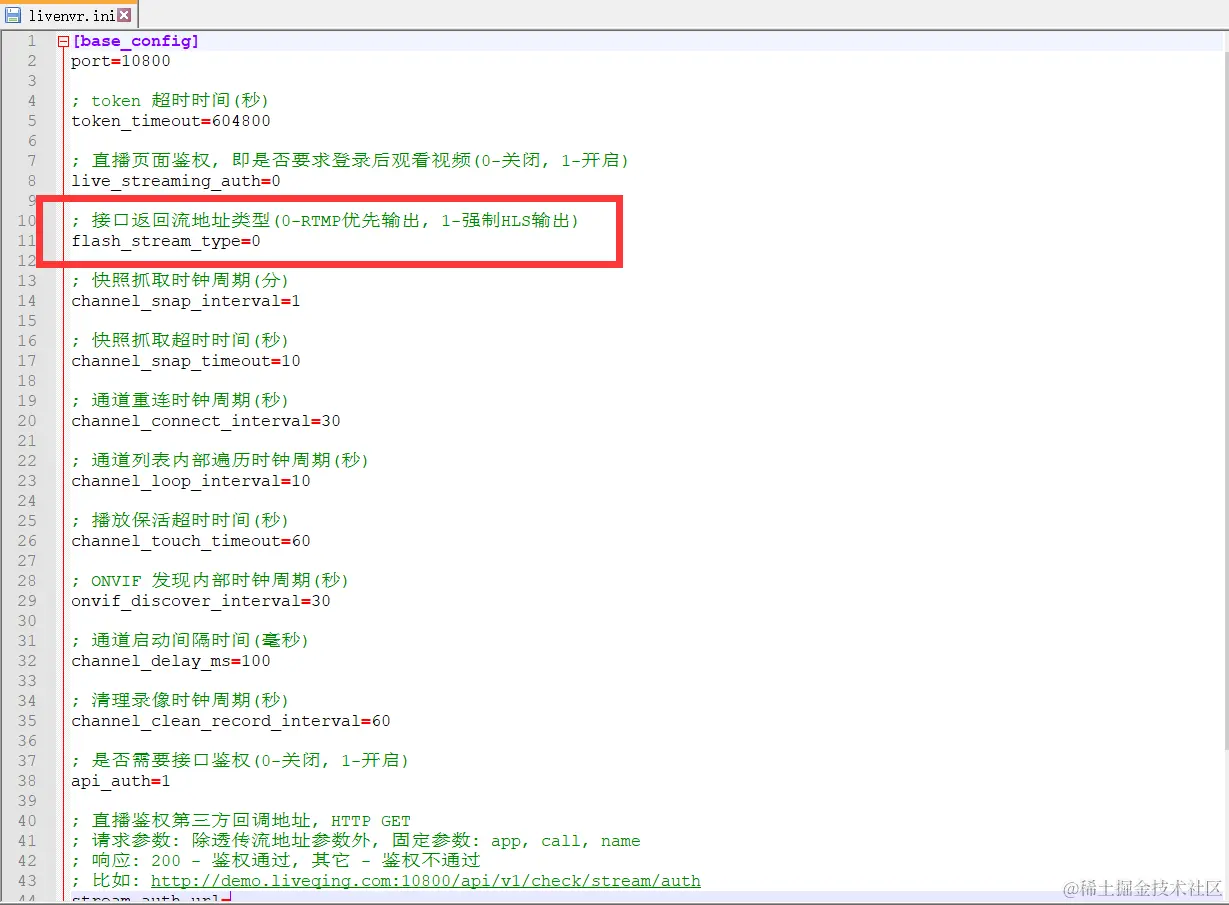Image resolution: width=1229 pixels, height=905 pixels.
Task: Click the '; 直播页面鉴权' comment line
Action: click(350, 161)
